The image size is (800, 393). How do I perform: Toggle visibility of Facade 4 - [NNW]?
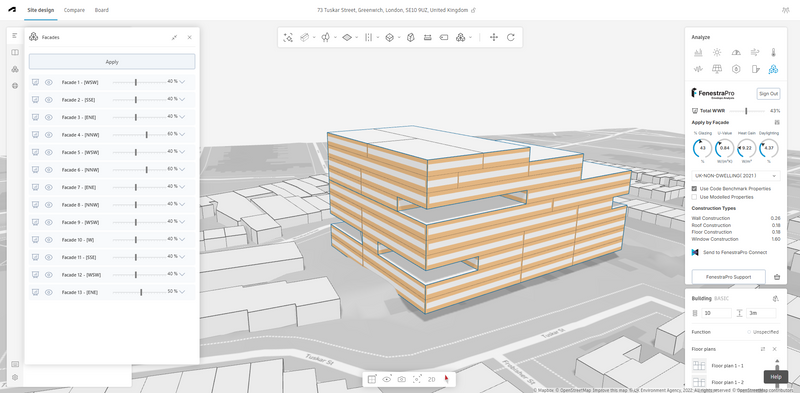[48, 135]
